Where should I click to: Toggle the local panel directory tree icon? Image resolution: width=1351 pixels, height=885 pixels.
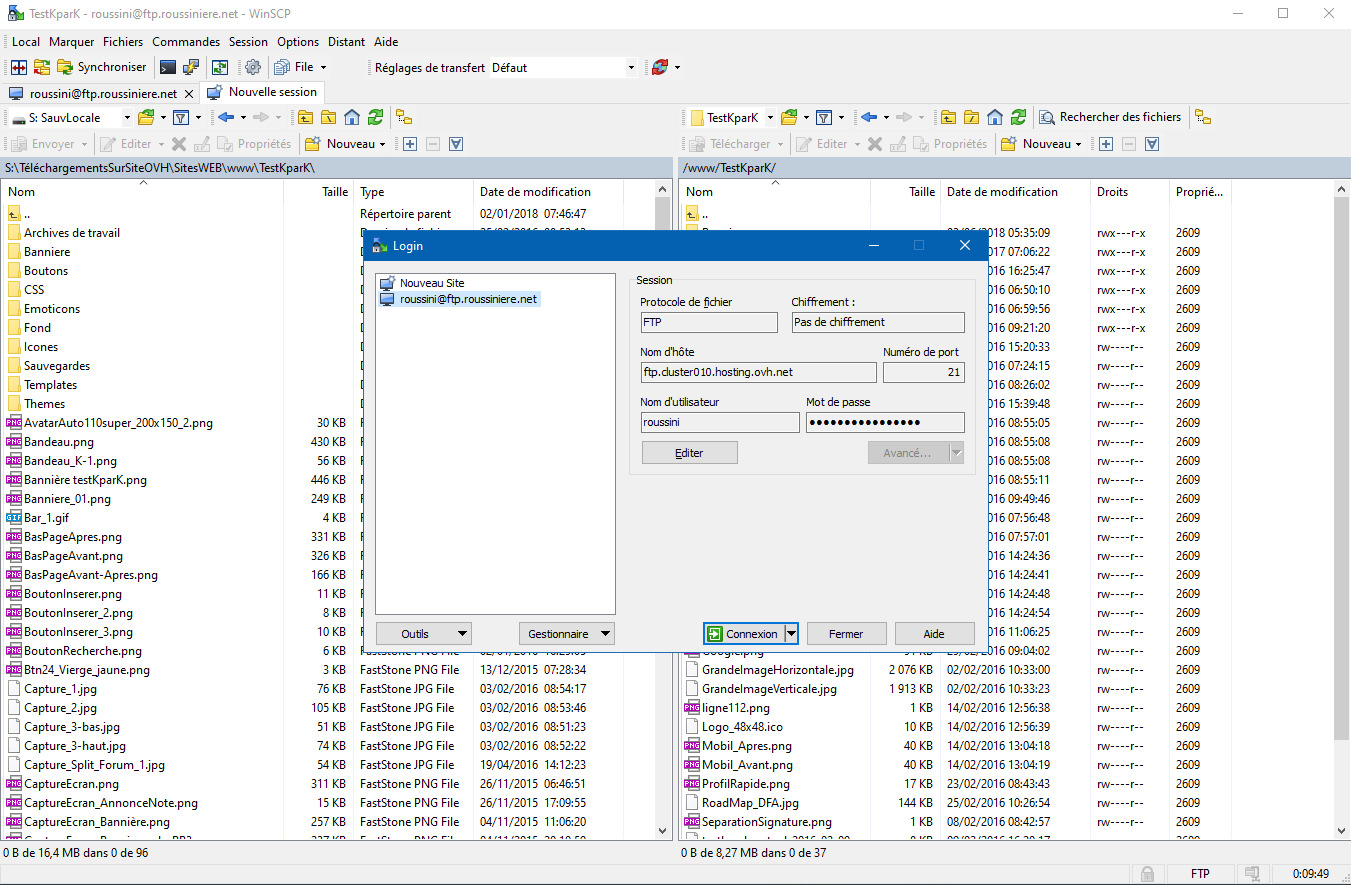point(404,117)
